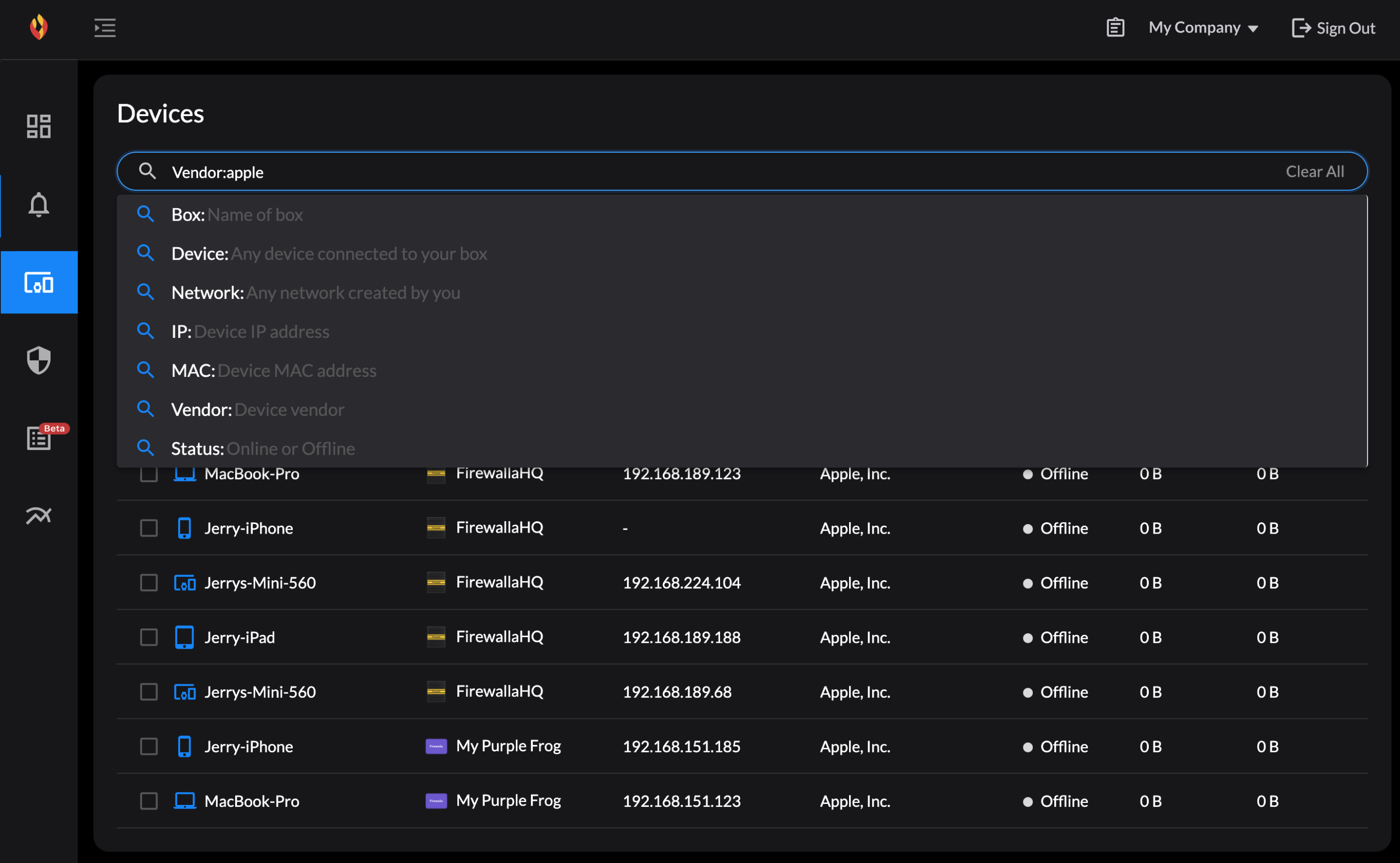Open Jerrys-Mini-560 name at 192.168.224.104
Screen dimensions: 1400x863
[x=260, y=583]
